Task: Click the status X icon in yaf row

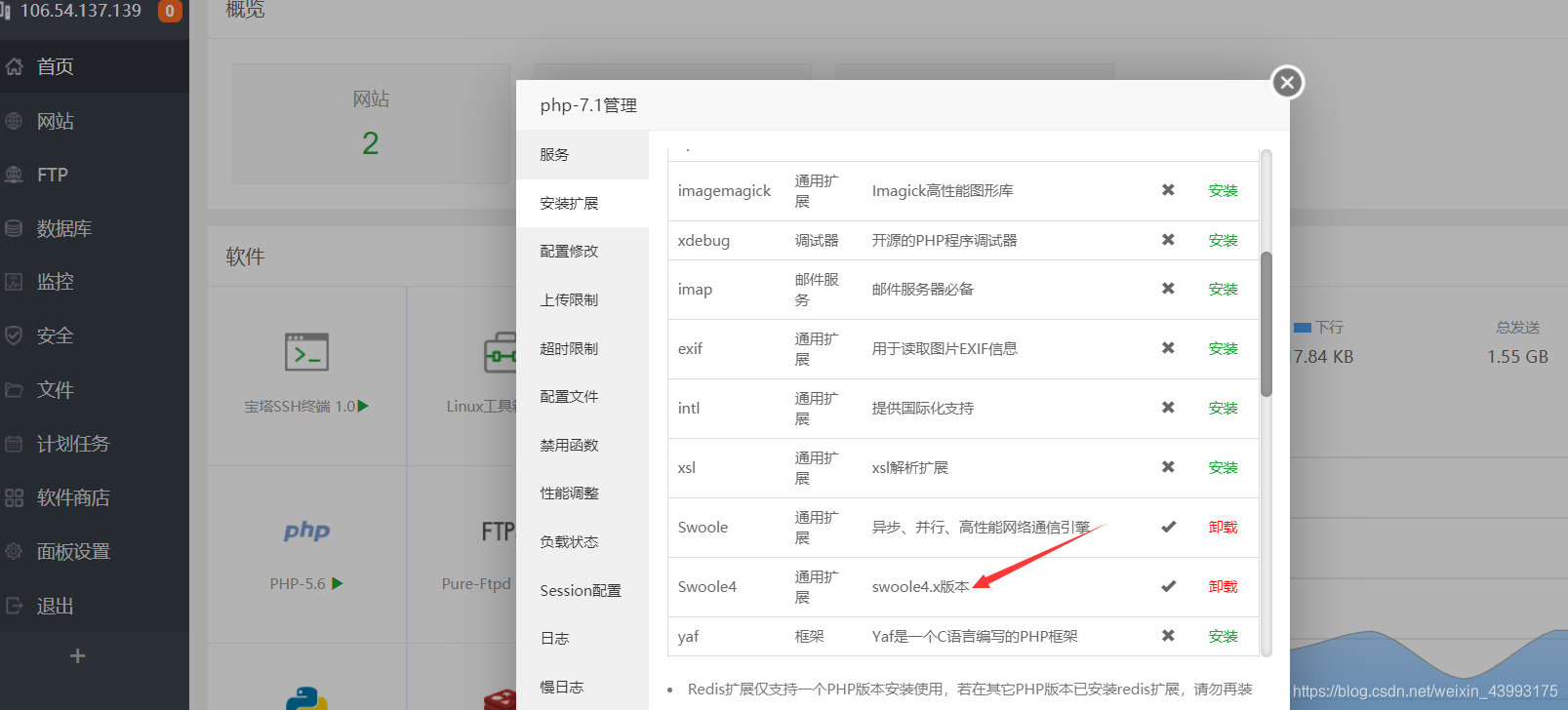Action: [x=1168, y=636]
